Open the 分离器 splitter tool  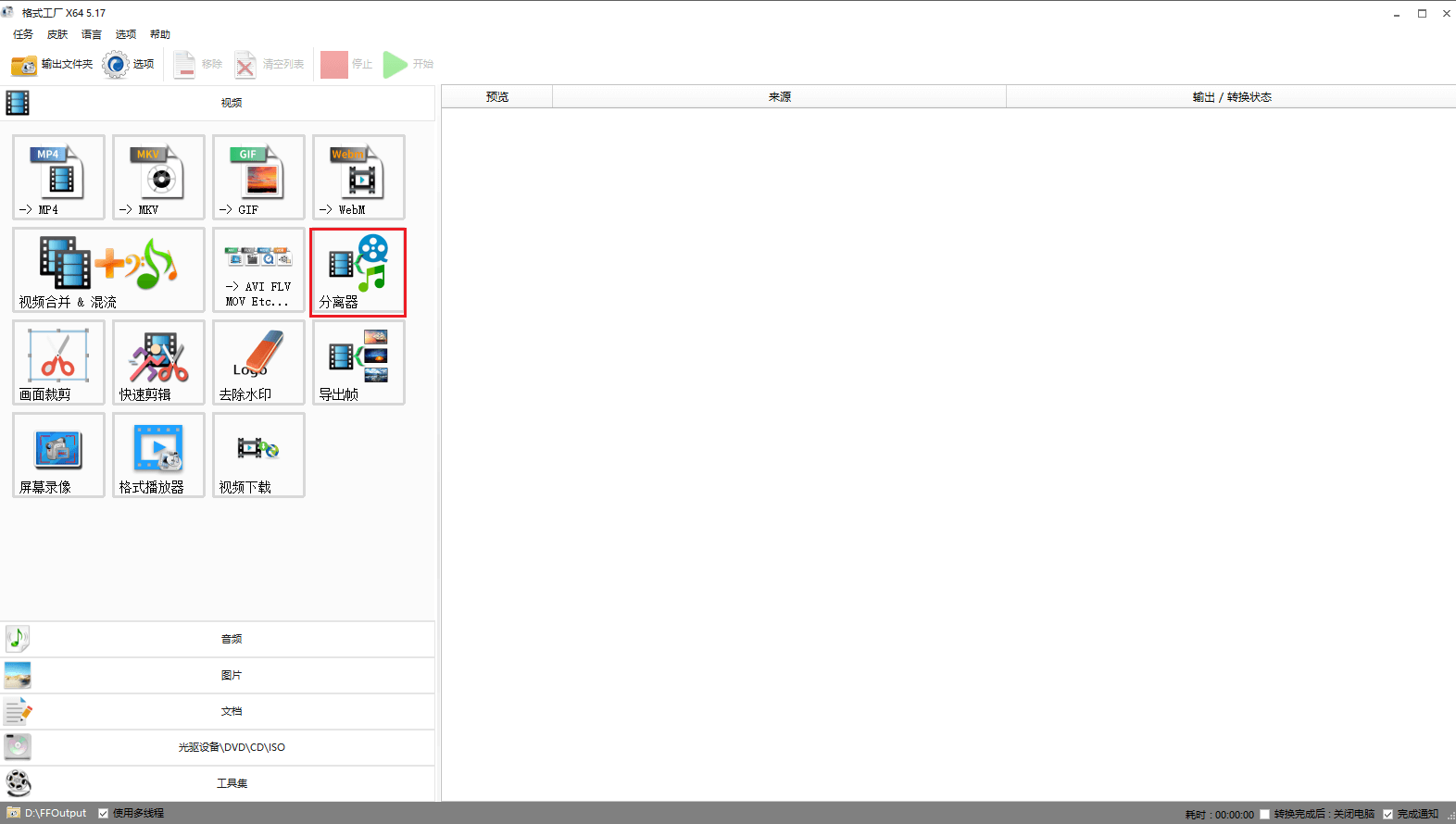point(358,272)
